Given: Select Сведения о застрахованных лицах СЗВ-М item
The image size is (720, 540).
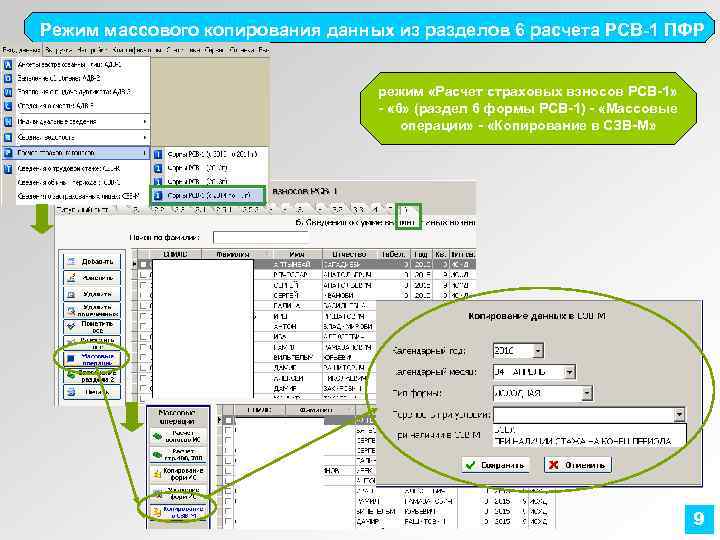Looking at the screenshot, I should click(x=77, y=196).
